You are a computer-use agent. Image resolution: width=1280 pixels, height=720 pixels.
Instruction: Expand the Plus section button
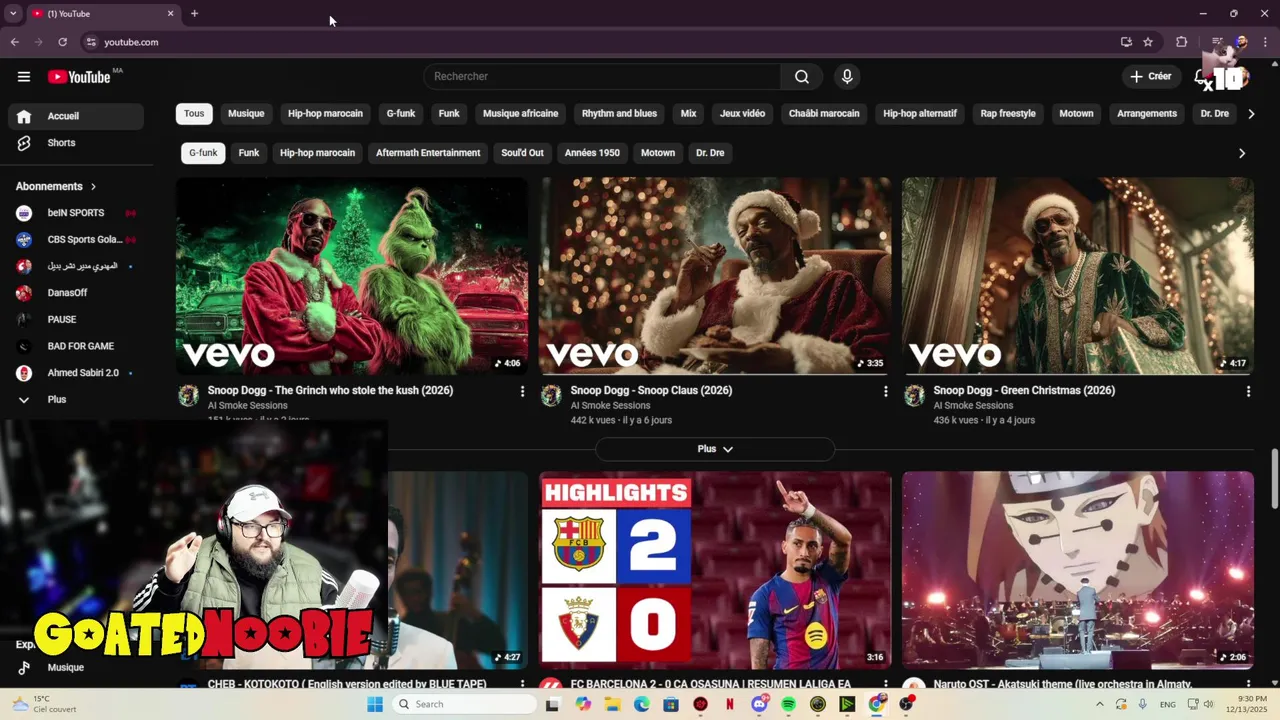[x=715, y=449]
